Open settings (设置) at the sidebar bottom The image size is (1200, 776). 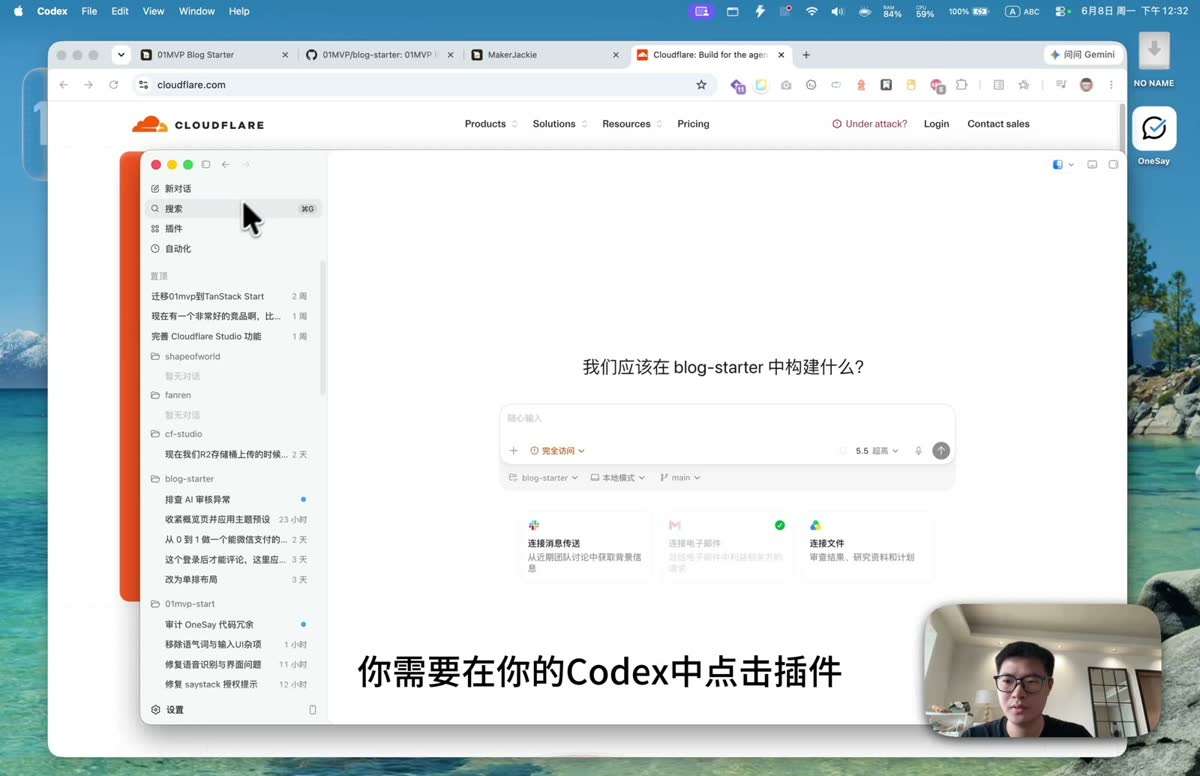point(167,710)
